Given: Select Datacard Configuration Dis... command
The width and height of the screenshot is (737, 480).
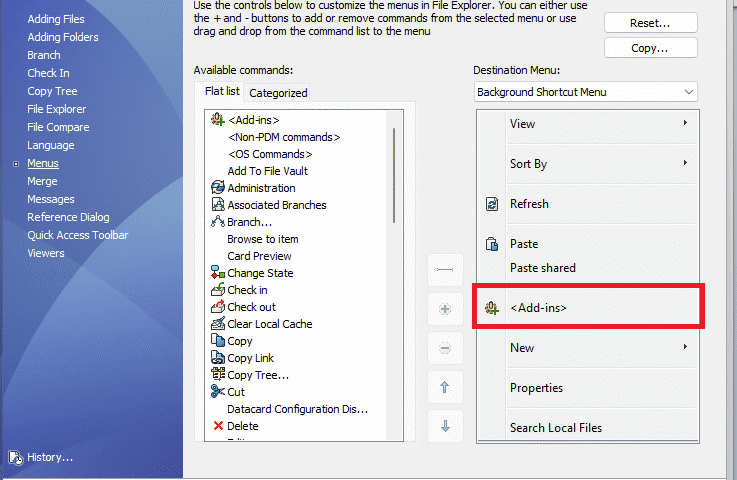Looking at the screenshot, I should [x=297, y=409].
